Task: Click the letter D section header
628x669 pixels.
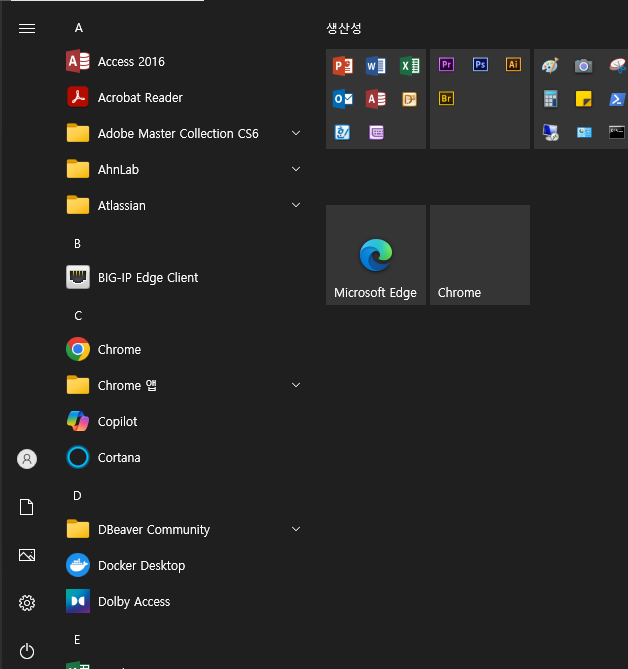Action: 77,496
